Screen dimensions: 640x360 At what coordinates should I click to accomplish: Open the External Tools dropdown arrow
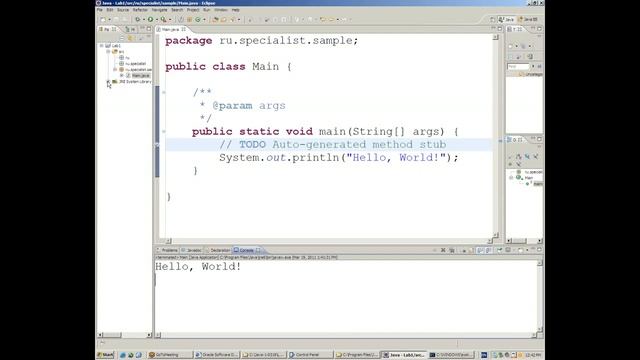click(x=170, y=20)
